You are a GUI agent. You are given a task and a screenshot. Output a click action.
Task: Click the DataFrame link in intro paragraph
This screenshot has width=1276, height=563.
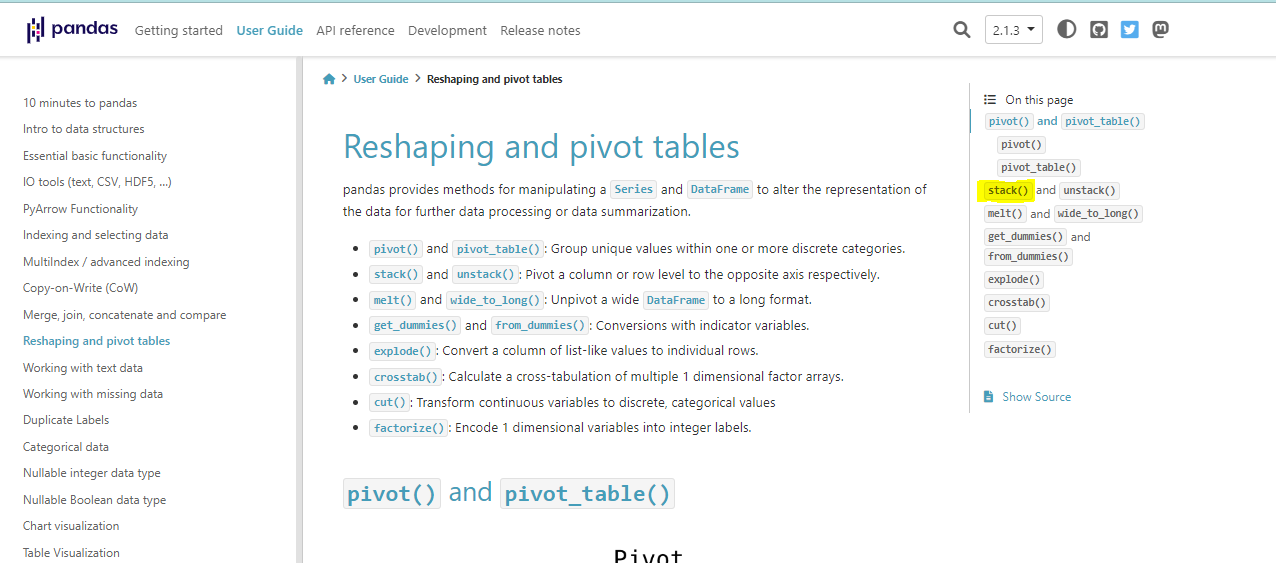click(719, 189)
